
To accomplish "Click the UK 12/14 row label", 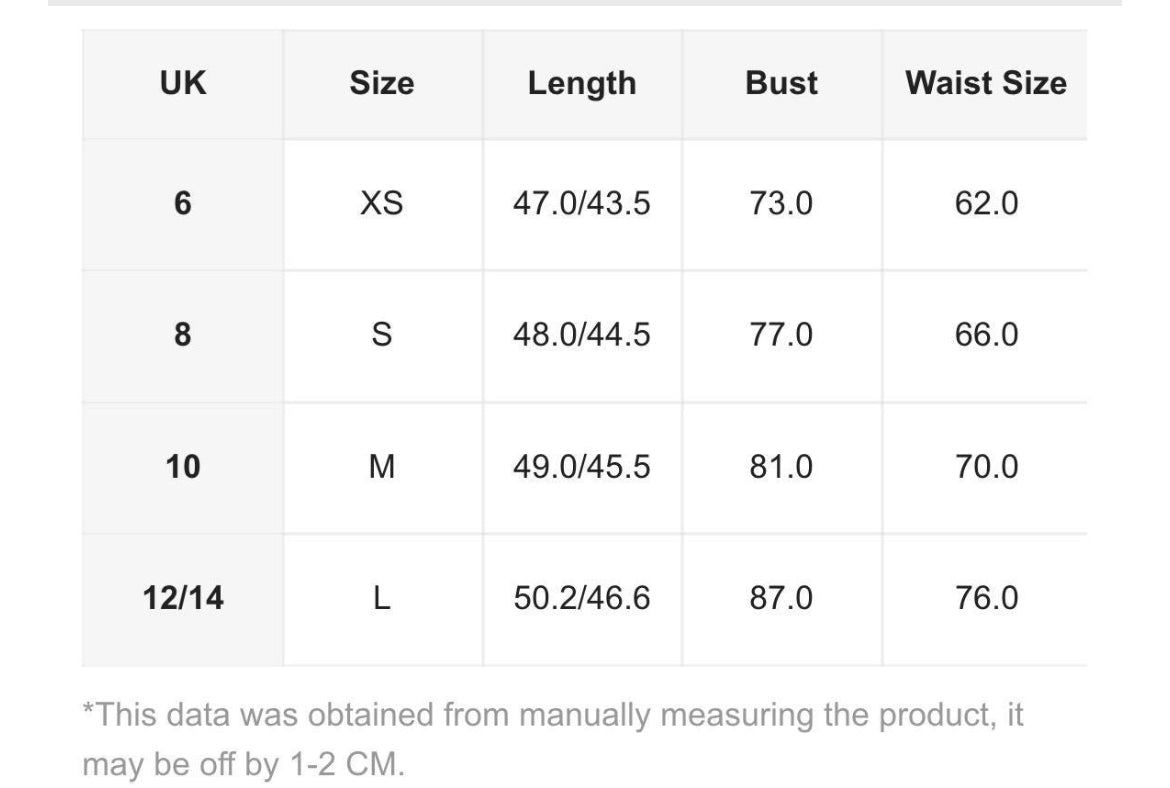I will click(182, 599).
